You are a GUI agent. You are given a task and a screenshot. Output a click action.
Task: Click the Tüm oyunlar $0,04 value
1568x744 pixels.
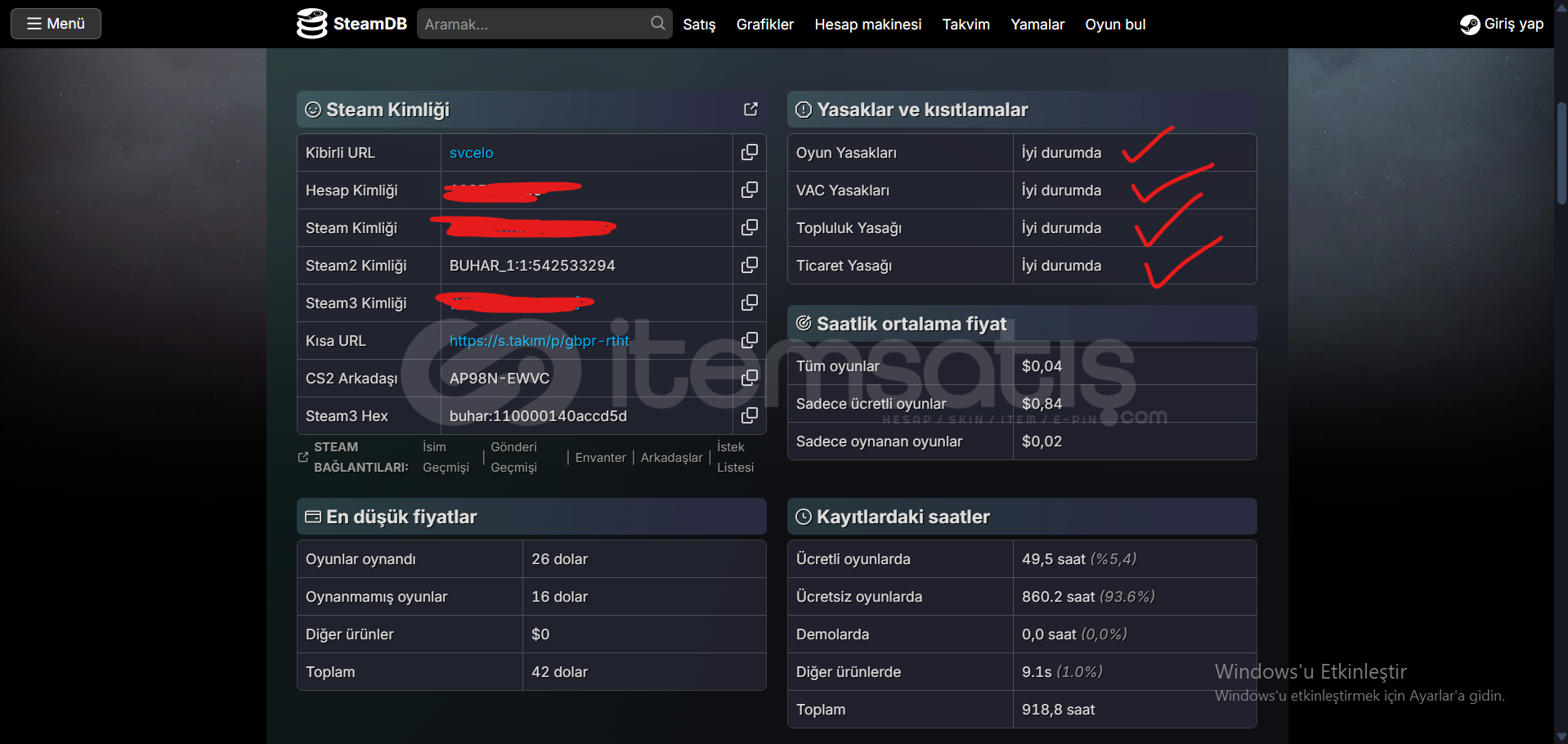point(1042,366)
